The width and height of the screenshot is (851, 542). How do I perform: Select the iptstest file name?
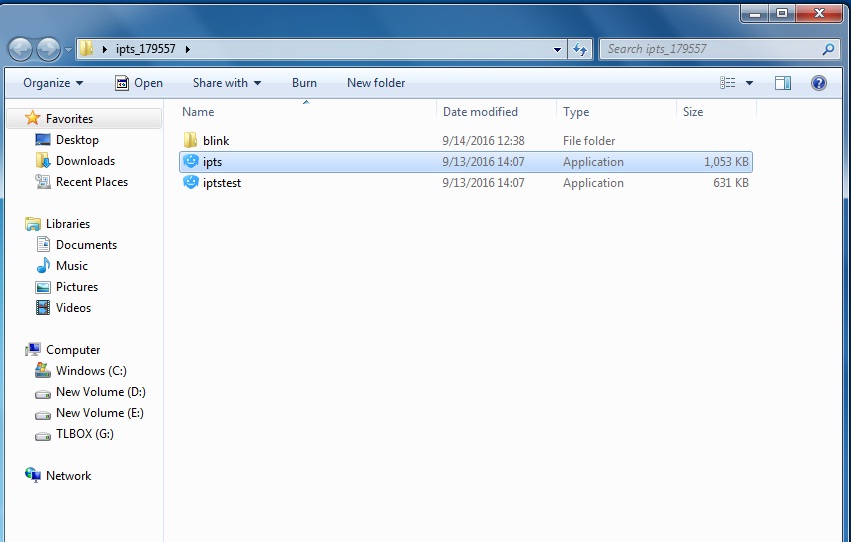pos(222,183)
